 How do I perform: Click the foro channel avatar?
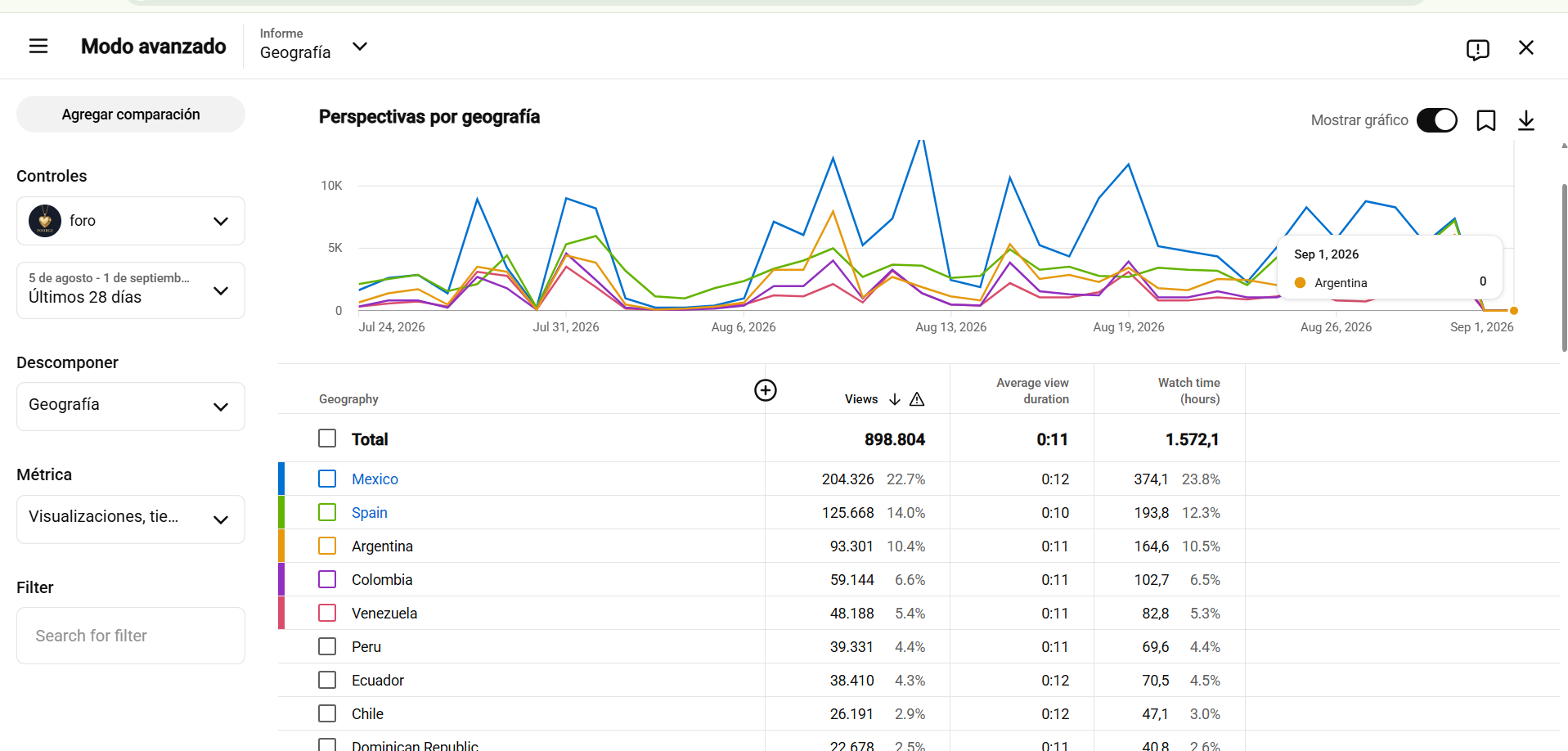pyautogui.click(x=45, y=221)
